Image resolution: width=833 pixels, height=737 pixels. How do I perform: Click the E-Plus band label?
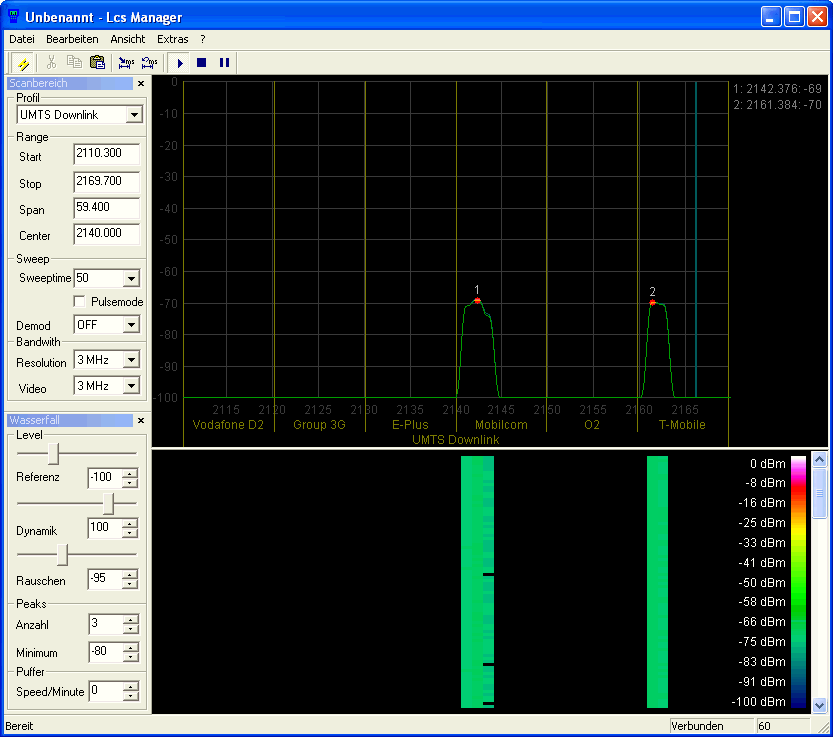coord(410,425)
